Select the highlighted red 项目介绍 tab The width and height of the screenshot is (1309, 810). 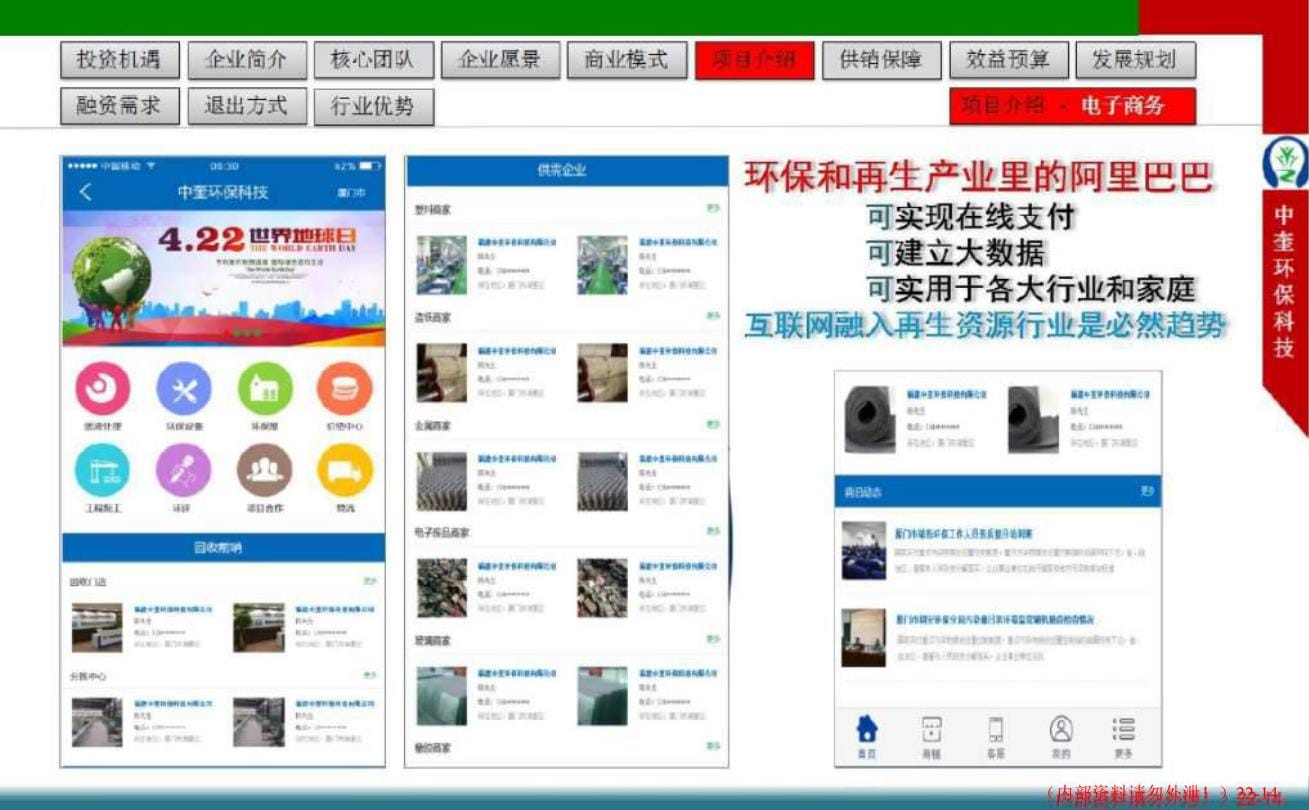754,60
